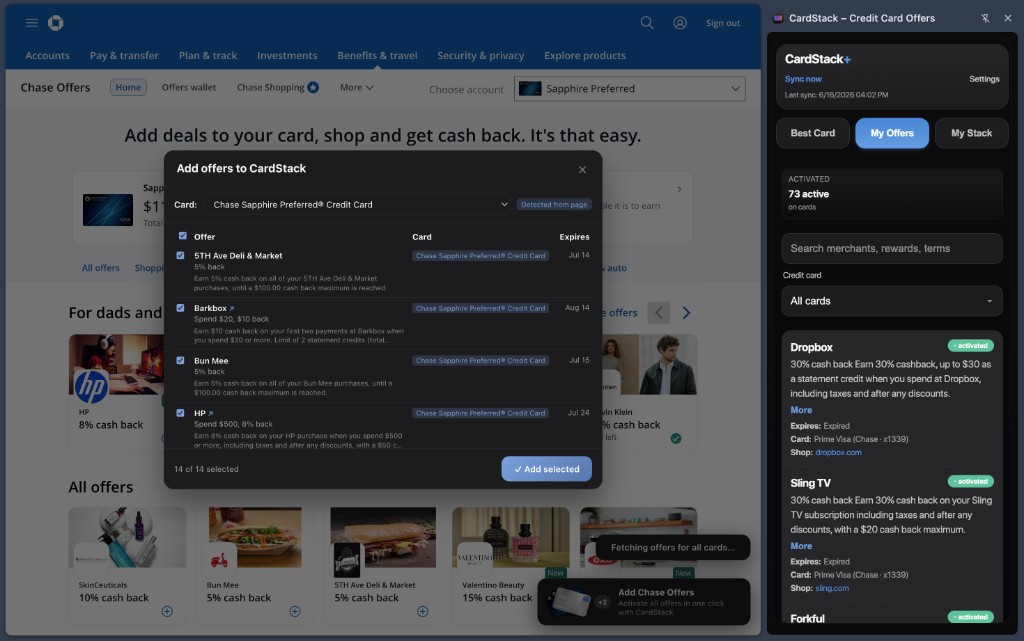
Task: Click the Card tag in the Barkbox row
Action: [480, 308]
